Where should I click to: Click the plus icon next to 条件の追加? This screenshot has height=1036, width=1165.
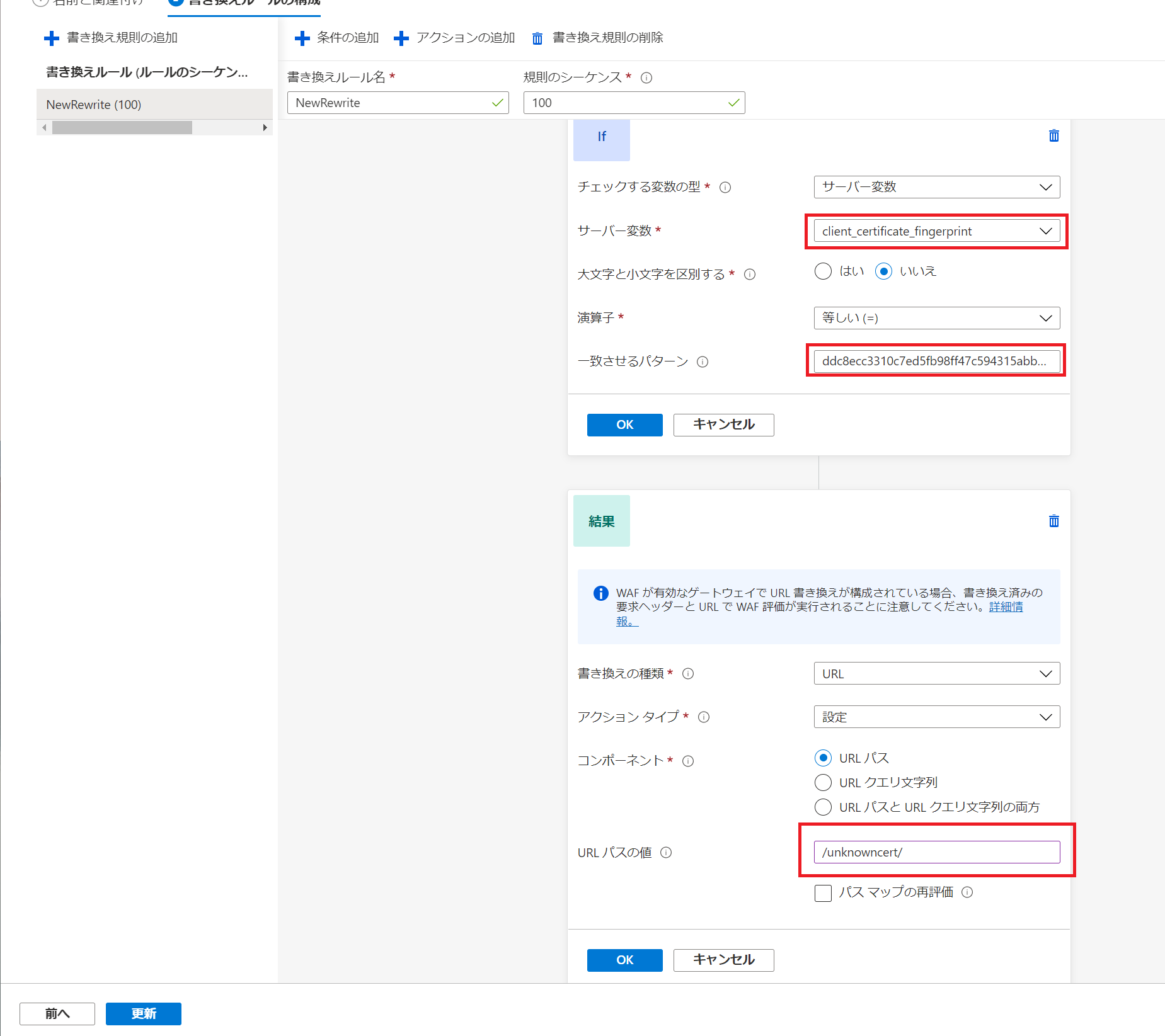click(x=302, y=38)
